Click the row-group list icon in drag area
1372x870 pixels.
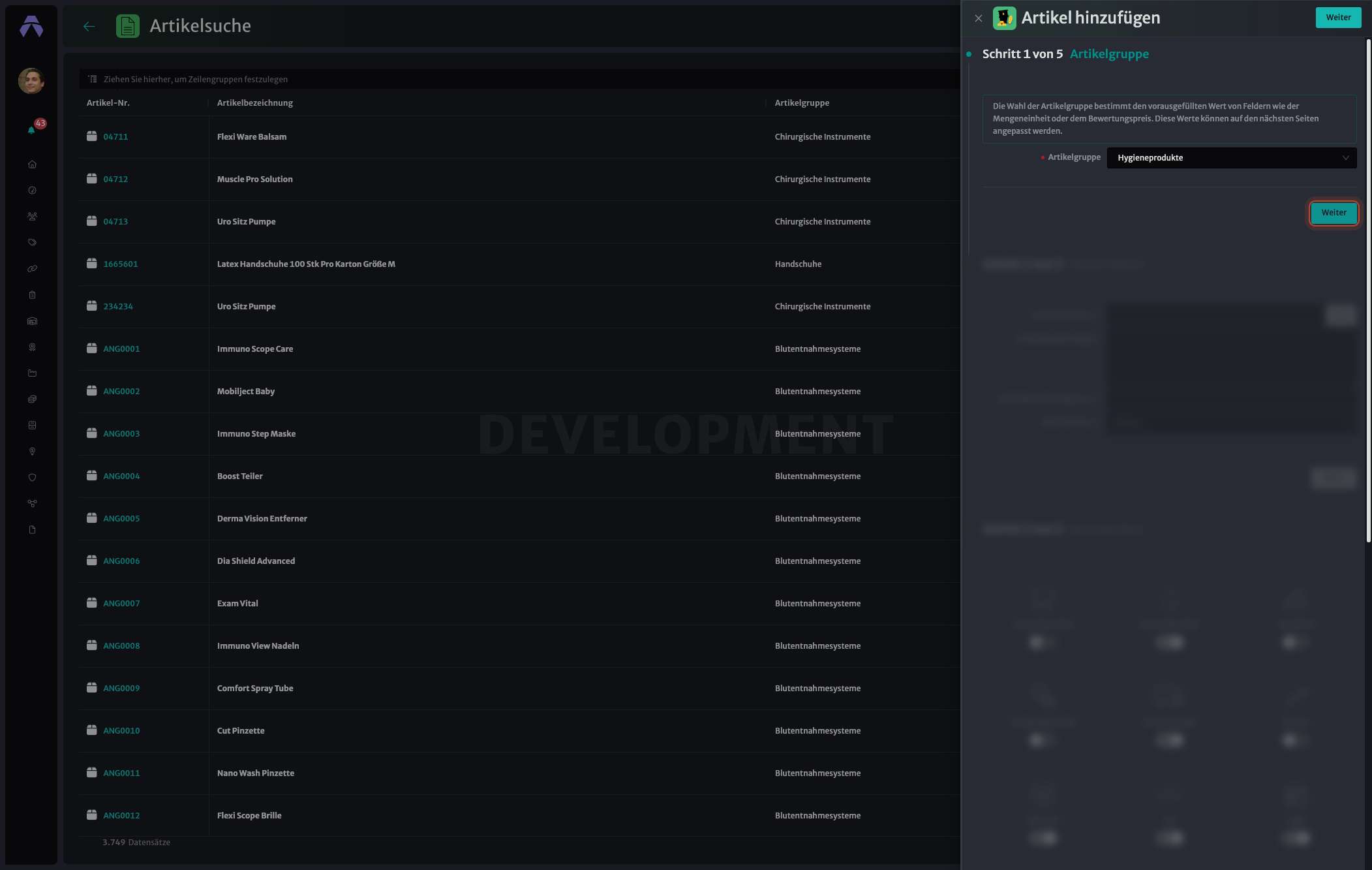93,79
